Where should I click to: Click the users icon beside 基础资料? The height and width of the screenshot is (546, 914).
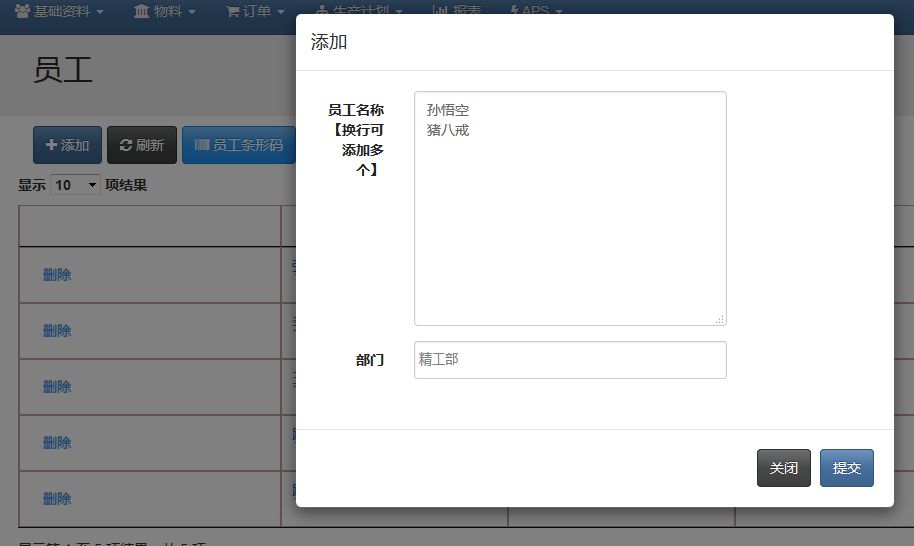click(22, 11)
